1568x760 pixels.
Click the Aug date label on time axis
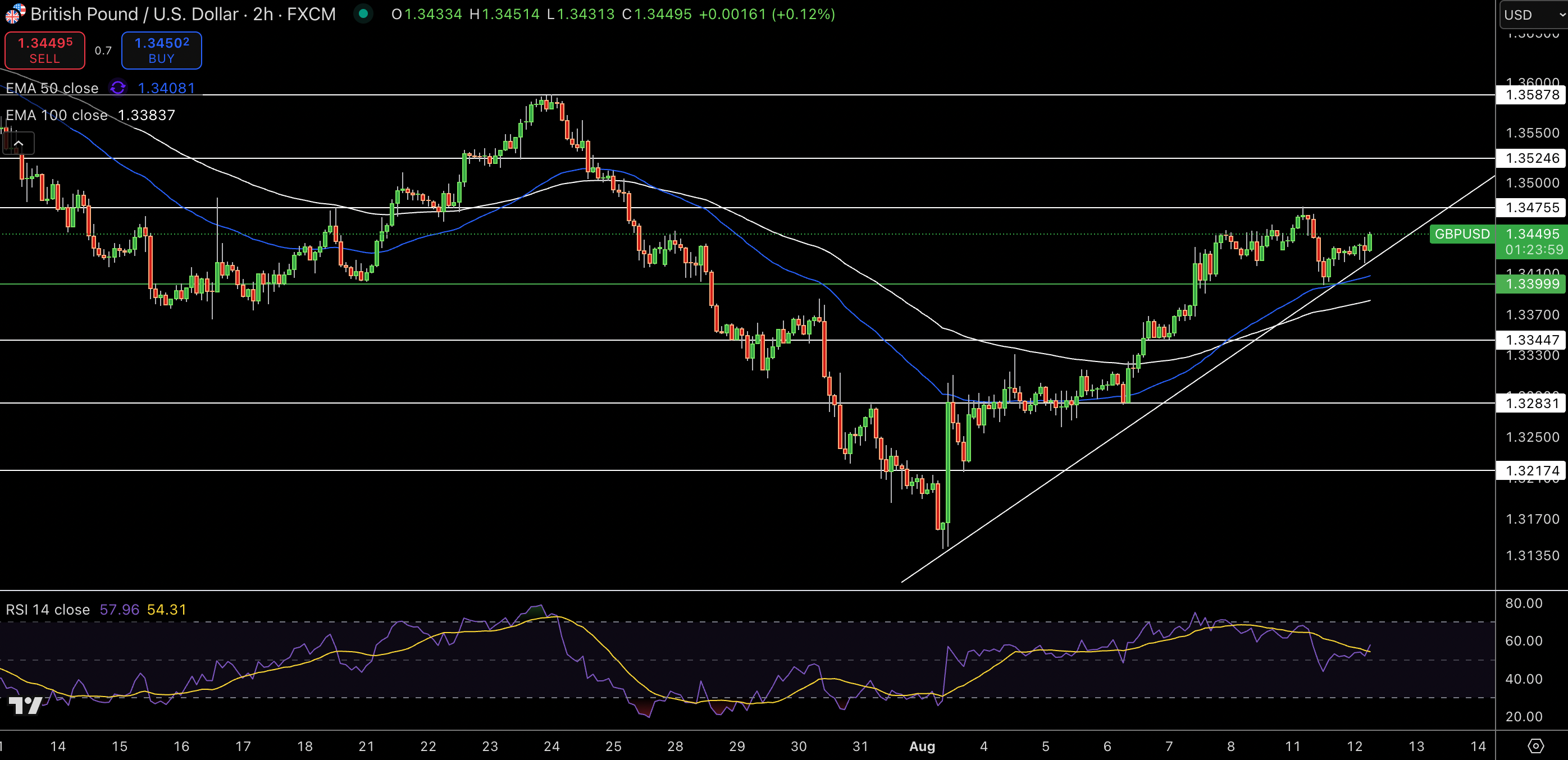pos(922,746)
